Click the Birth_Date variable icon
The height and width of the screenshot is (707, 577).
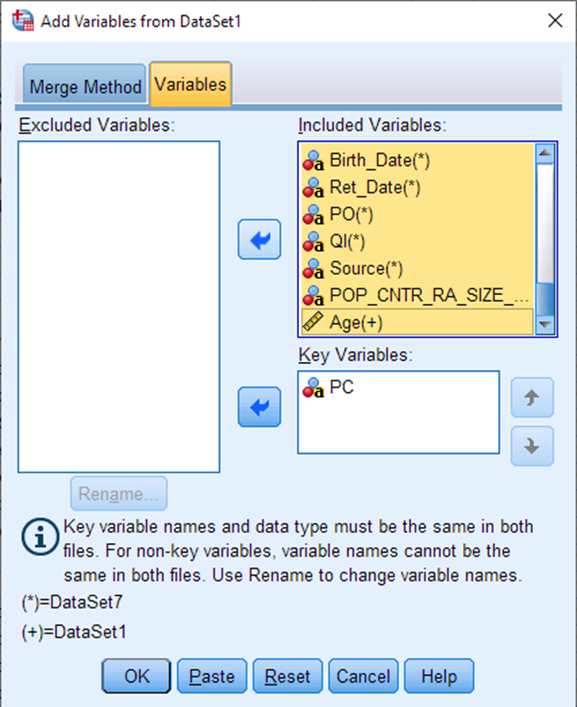[313, 161]
